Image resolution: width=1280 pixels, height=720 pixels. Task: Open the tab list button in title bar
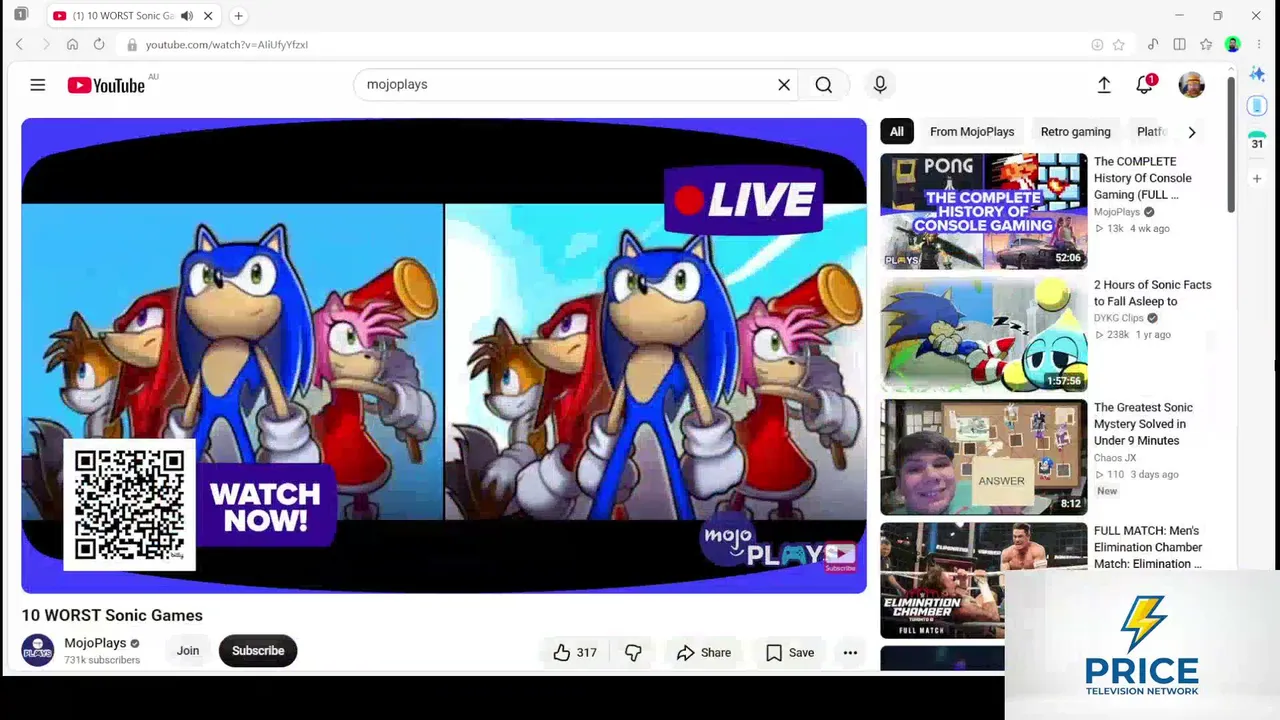pyautogui.click(x=21, y=15)
